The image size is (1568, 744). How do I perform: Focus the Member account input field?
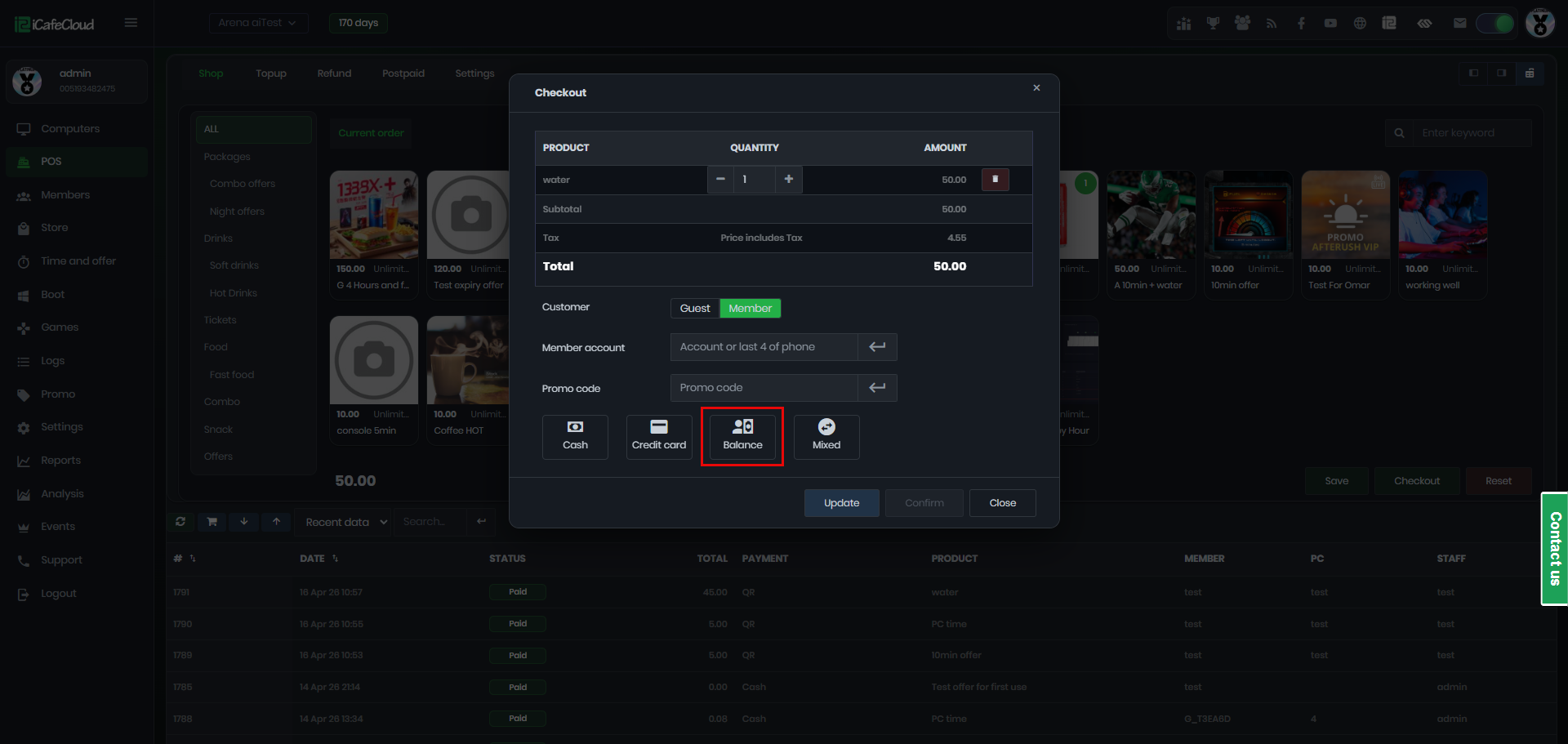[x=764, y=347]
